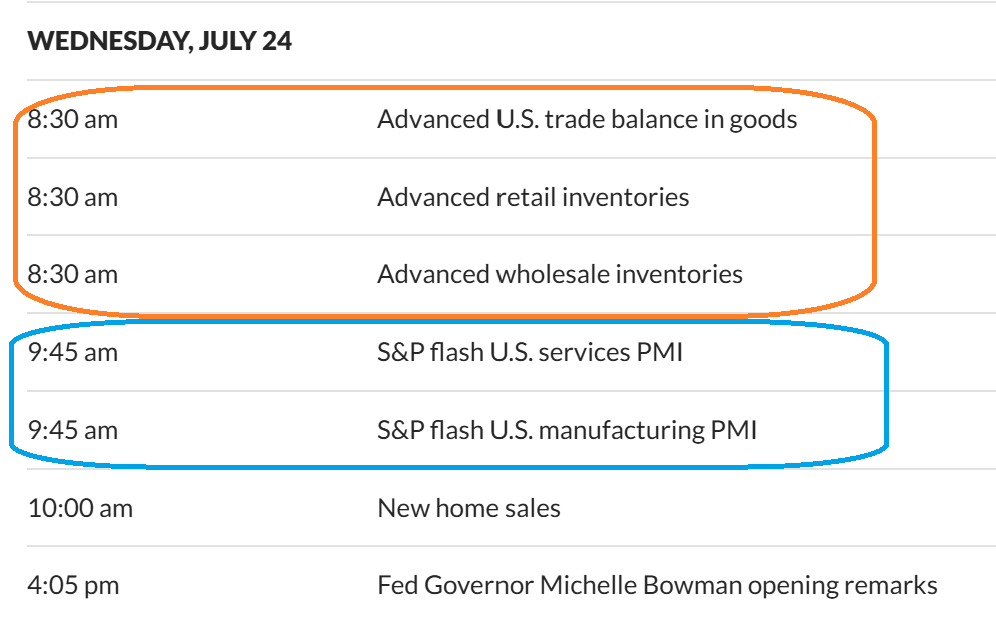996x618 pixels.
Task: Click the 8:30 am time beside wholesale inventories
Action: (73, 274)
